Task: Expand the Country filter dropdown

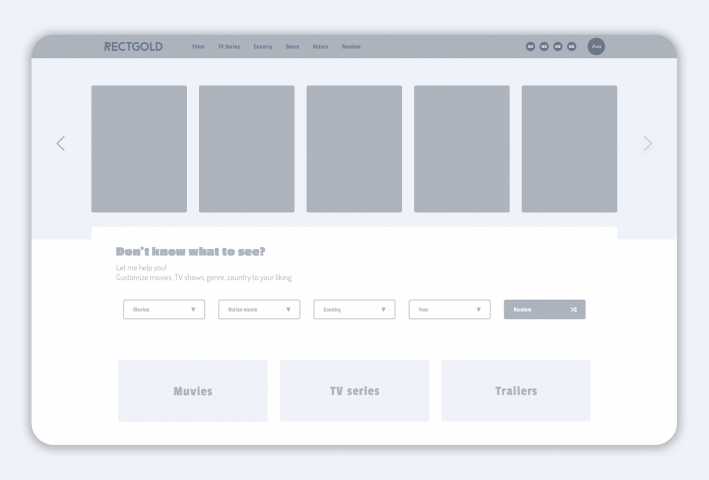Action: point(354,310)
